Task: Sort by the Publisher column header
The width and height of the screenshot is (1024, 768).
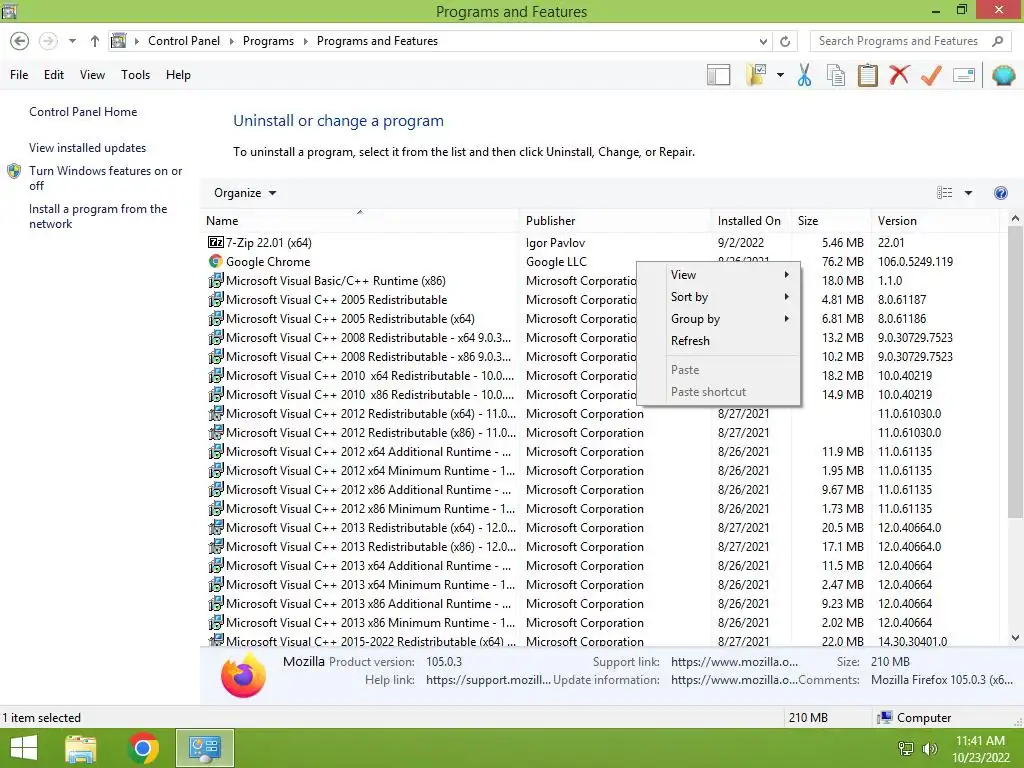Action: [615, 221]
